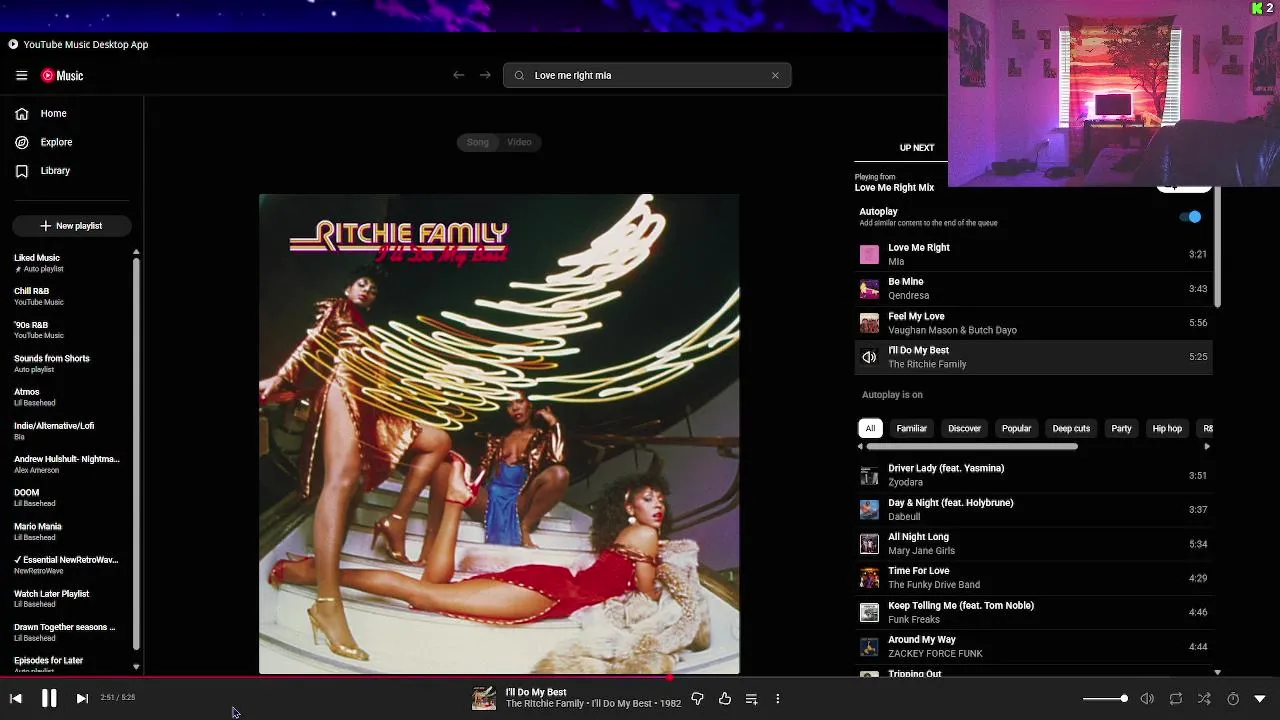Click the Ritchie Family album artwork
The image size is (1280, 720).
pos(499,434)
